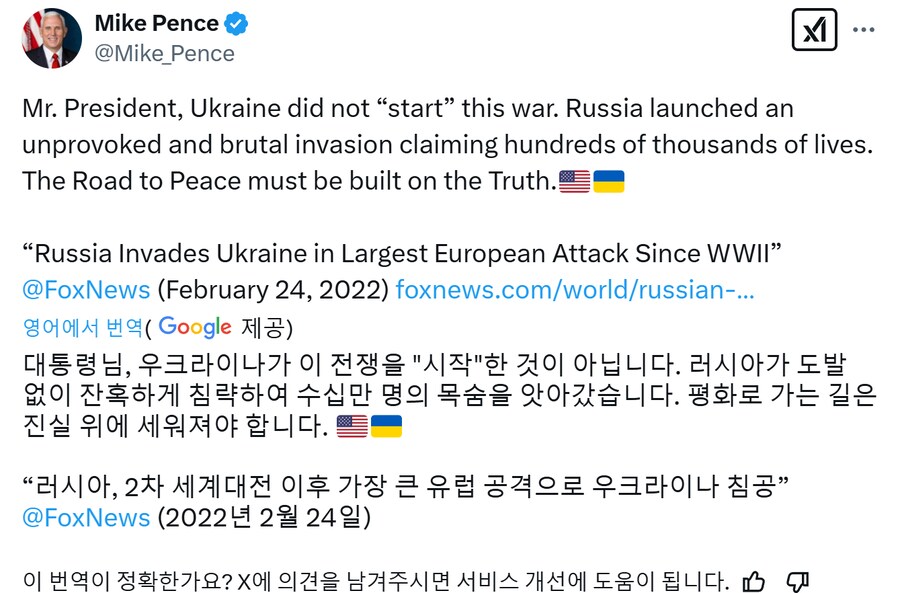Click the Mike Pence display name
Screen dimensions: 900x593
point(157,23)
